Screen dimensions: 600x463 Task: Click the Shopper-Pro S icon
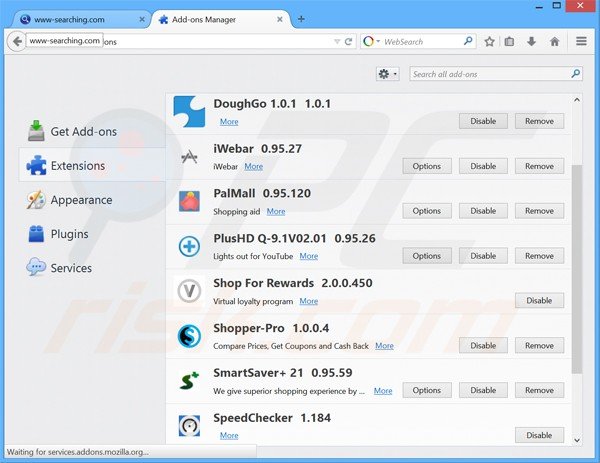coord(189,336)
